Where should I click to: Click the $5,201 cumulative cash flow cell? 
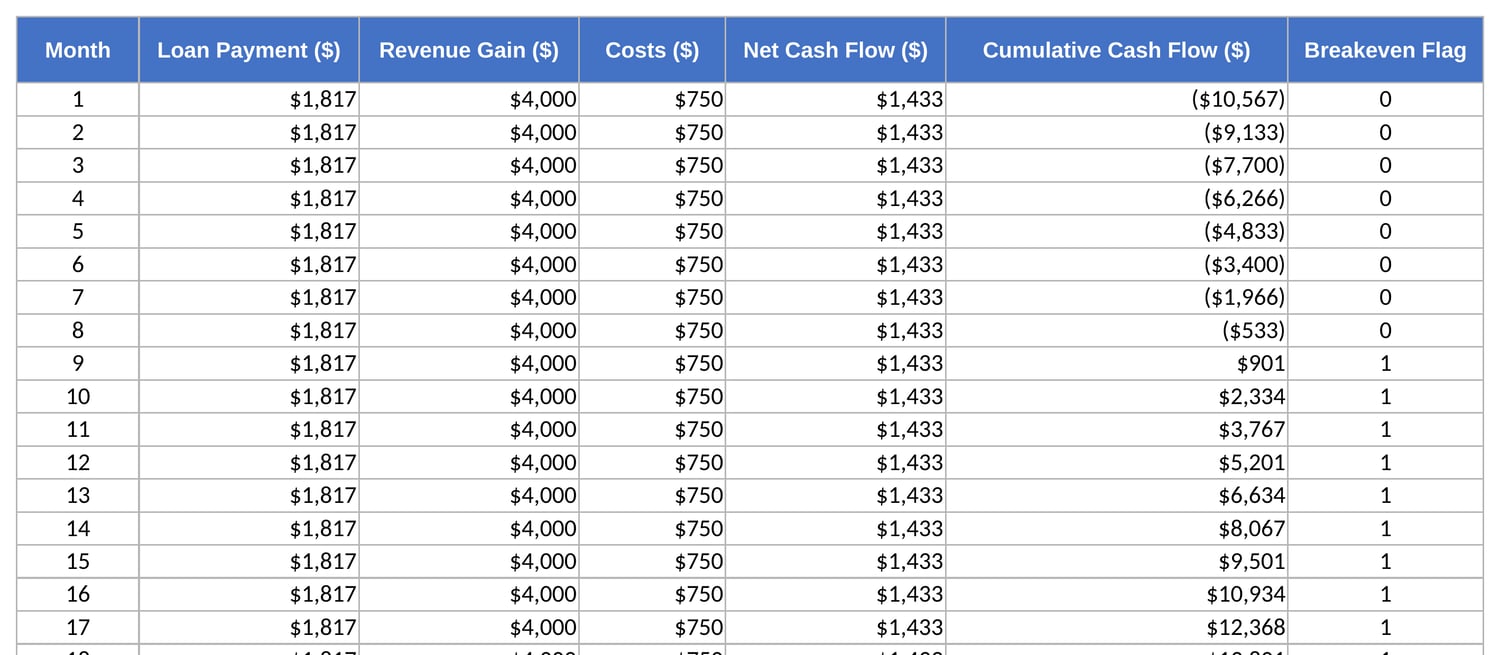click(1117, 462)
